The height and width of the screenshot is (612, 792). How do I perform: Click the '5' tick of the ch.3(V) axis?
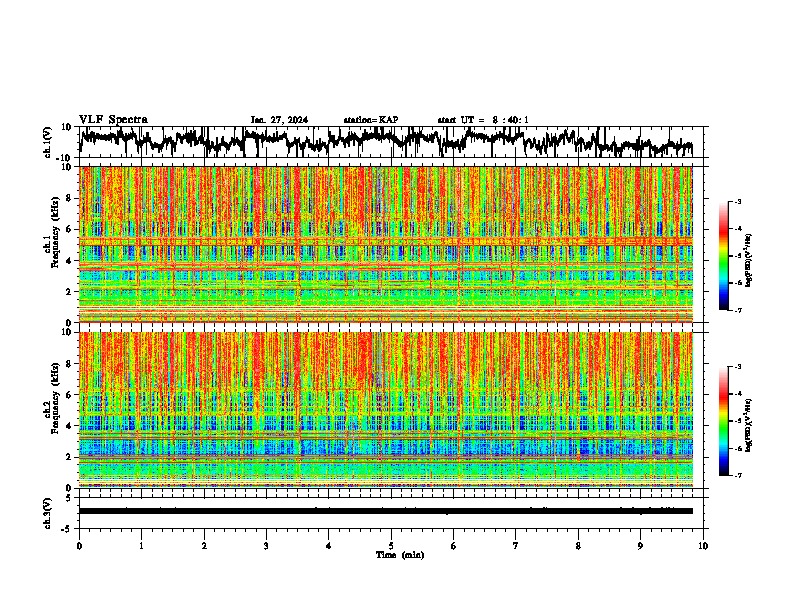[70, 498]
